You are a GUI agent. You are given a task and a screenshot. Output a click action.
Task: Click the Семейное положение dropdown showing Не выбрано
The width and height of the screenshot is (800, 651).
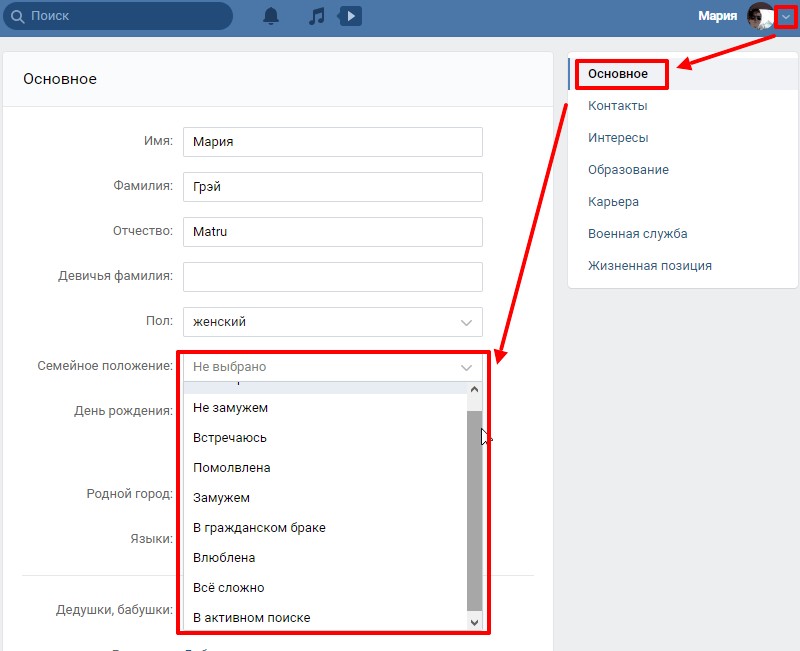coord(333,367)
